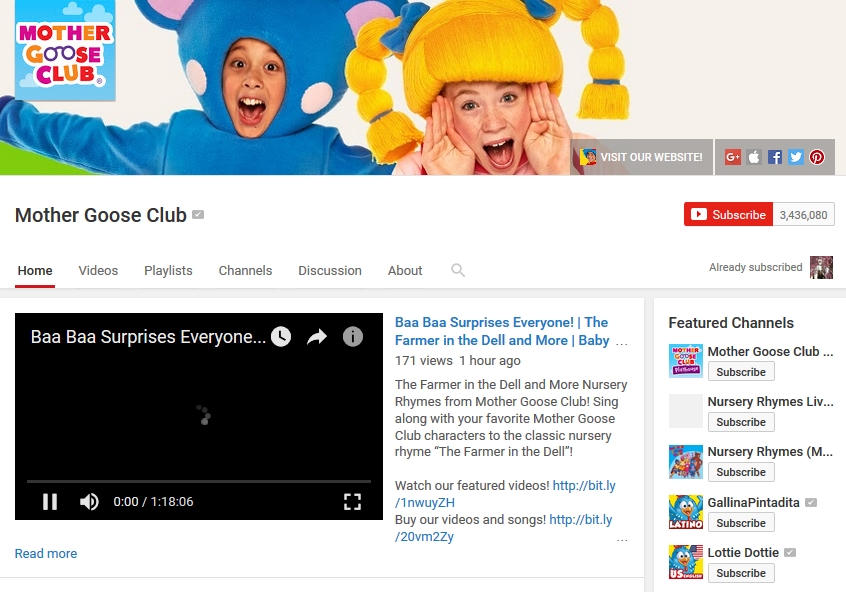Screen dimensions: 846x592
Task: Open the Discussion tab
Action: 330,270
